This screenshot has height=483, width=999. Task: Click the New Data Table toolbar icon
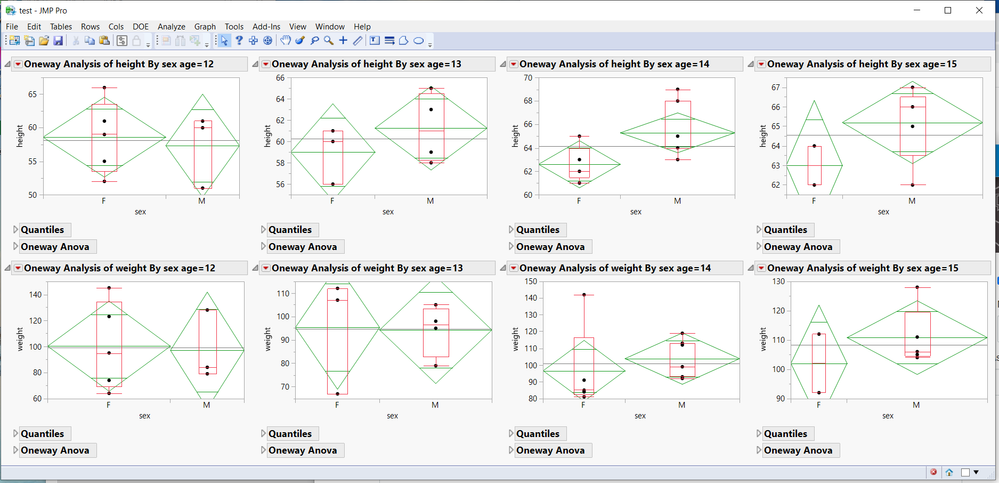click(14, 41)
